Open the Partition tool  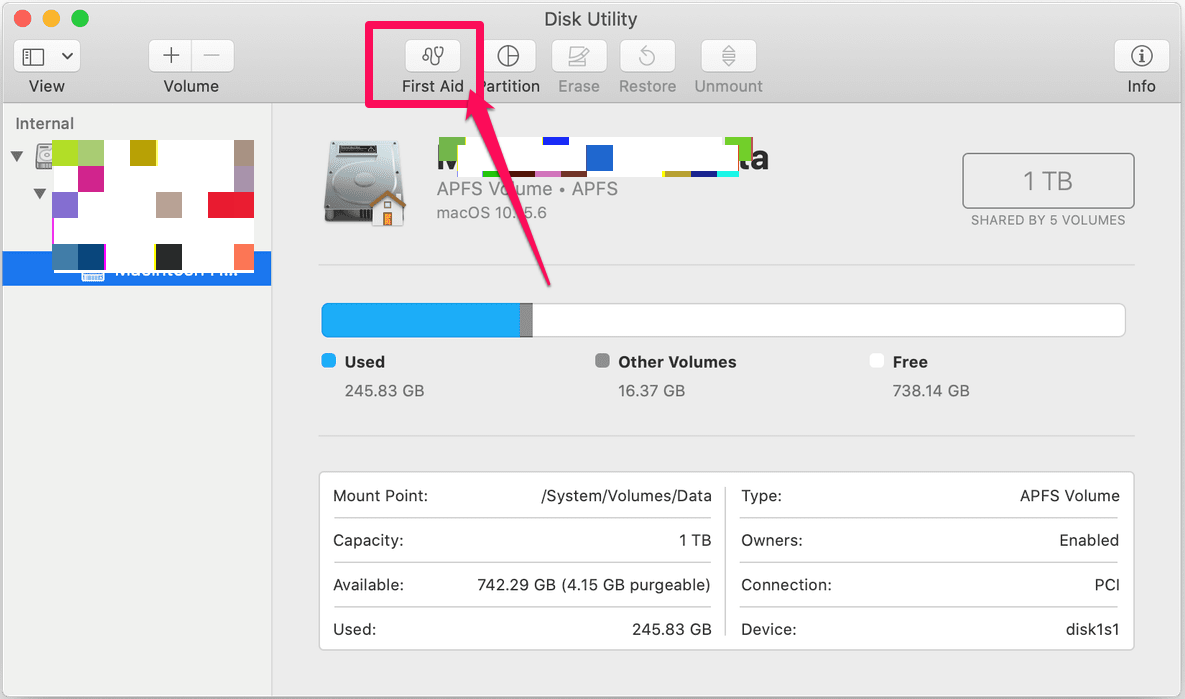[x=509, y=56]
